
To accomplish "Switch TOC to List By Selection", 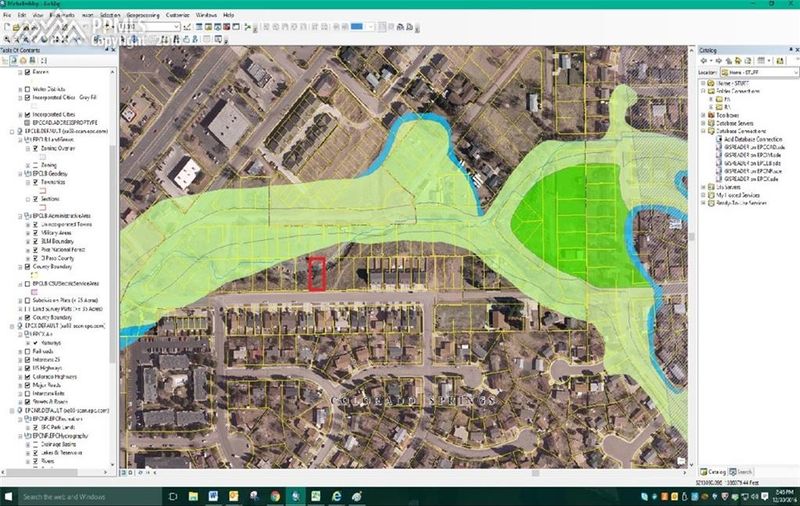I will point(32,60).
